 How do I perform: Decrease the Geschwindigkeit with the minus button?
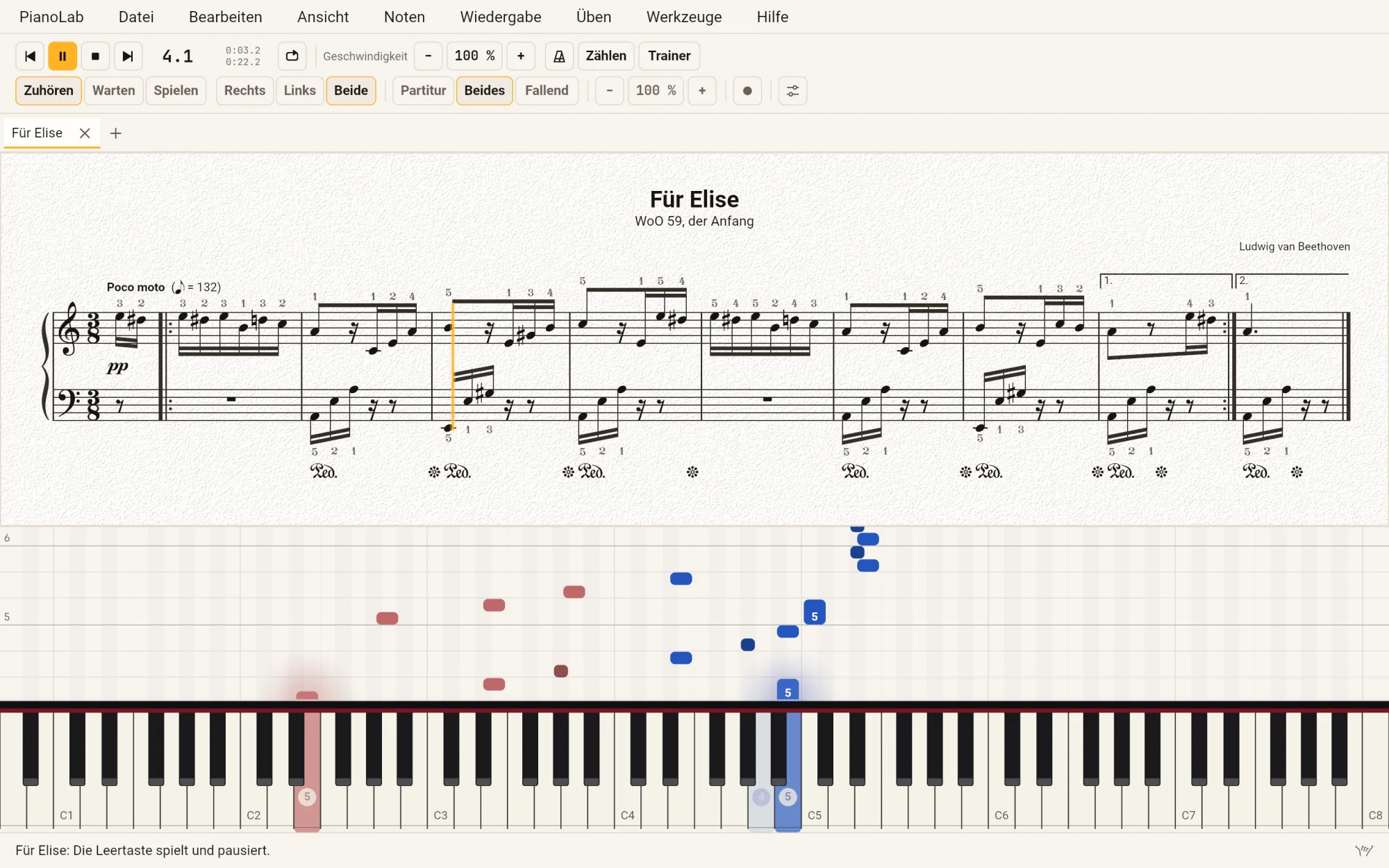click(429, 56)
